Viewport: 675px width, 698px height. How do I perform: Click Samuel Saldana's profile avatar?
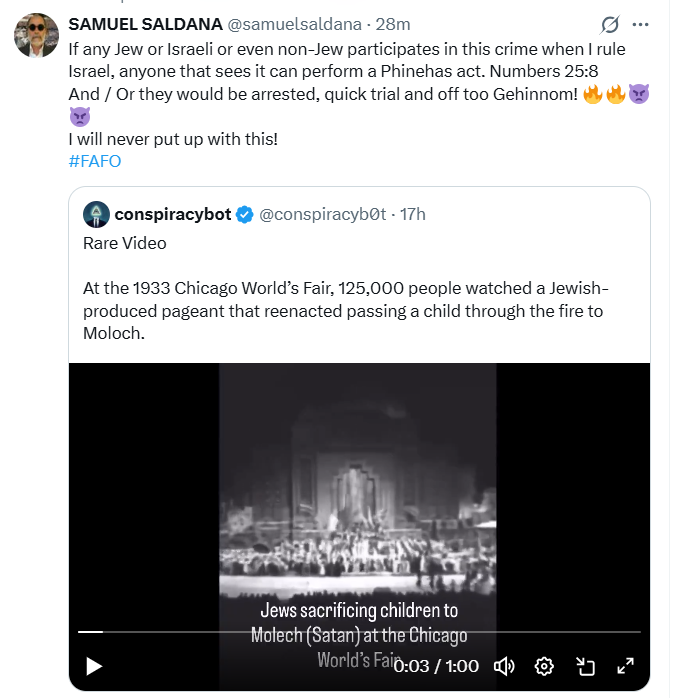[36, 36]
